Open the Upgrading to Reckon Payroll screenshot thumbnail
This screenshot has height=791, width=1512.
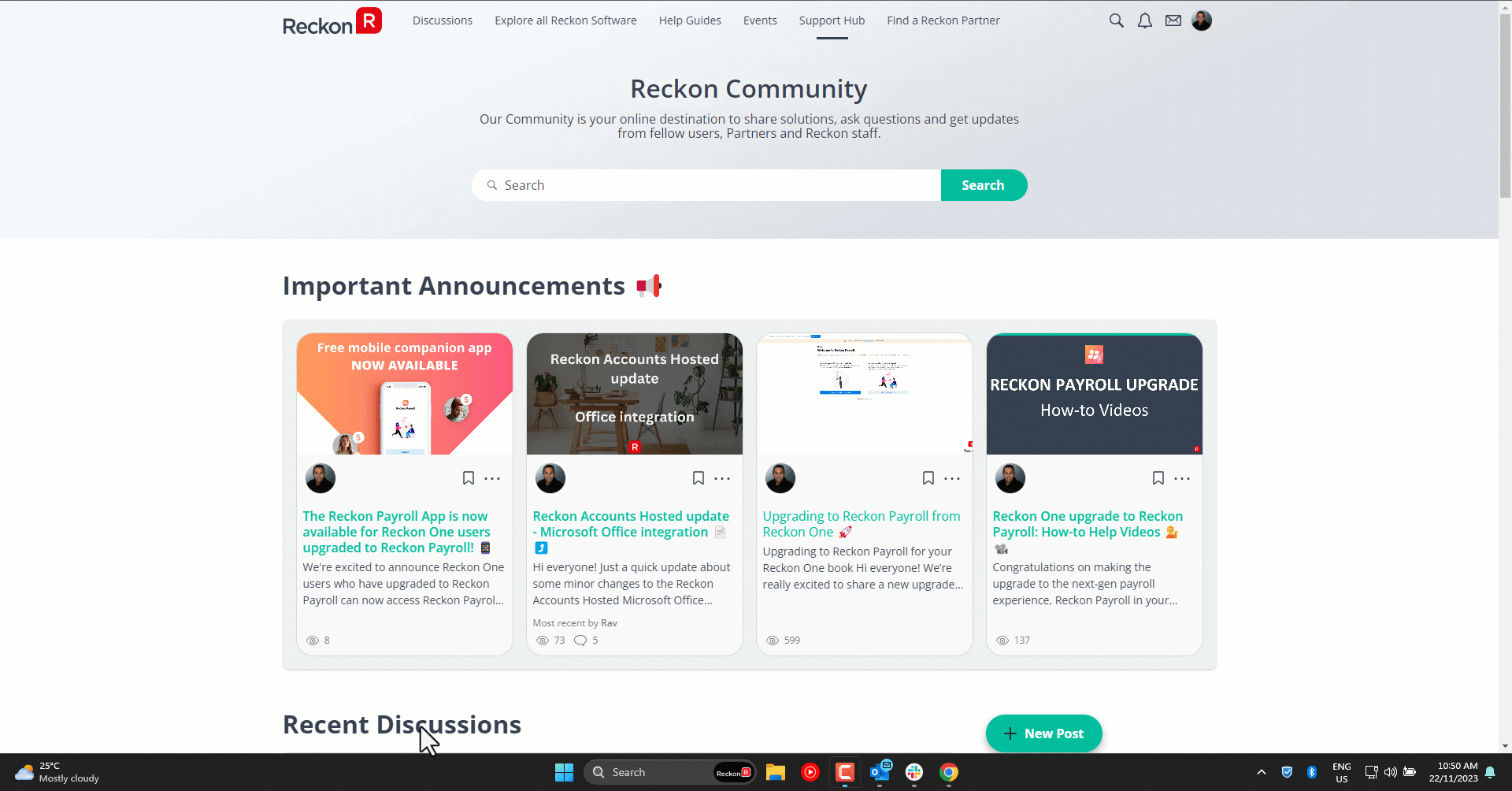[x=865, y=394]
